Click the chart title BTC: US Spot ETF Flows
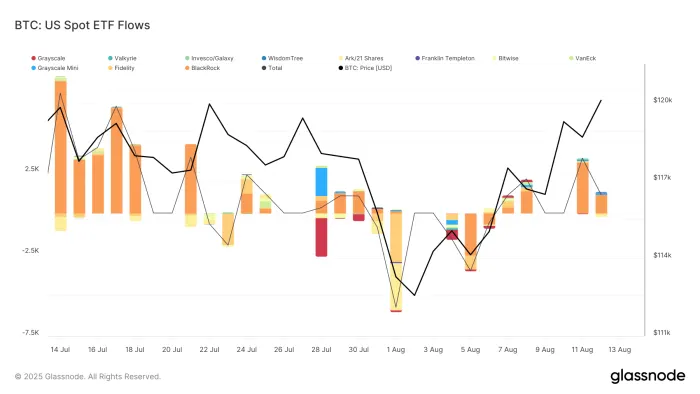Viewport: 700px width, 394px height. (x=82, y=25)
